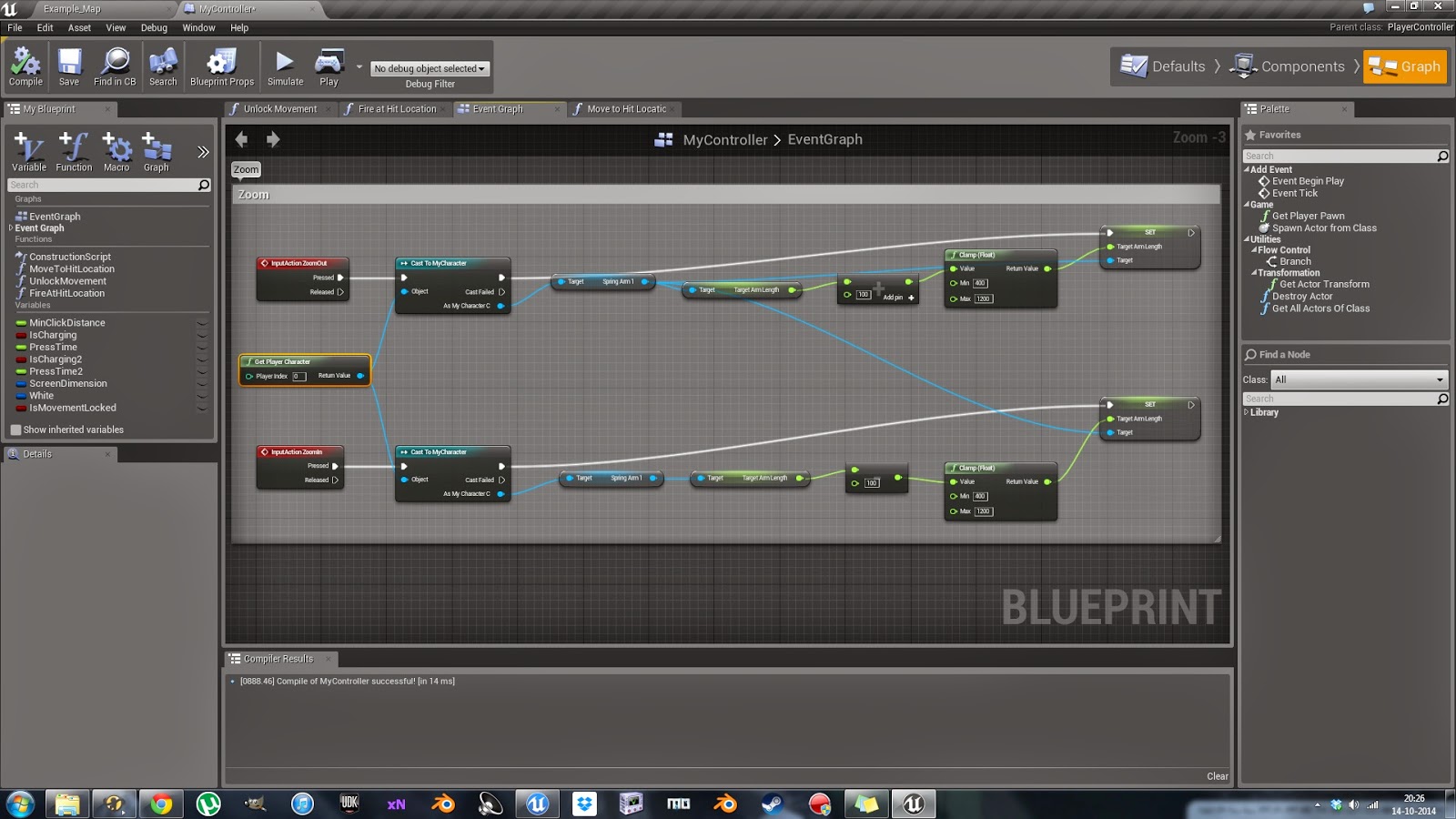Add a new Variable in My Blueprint
The height and width of the screenshot is (819, 1456).
pos(29,151)
